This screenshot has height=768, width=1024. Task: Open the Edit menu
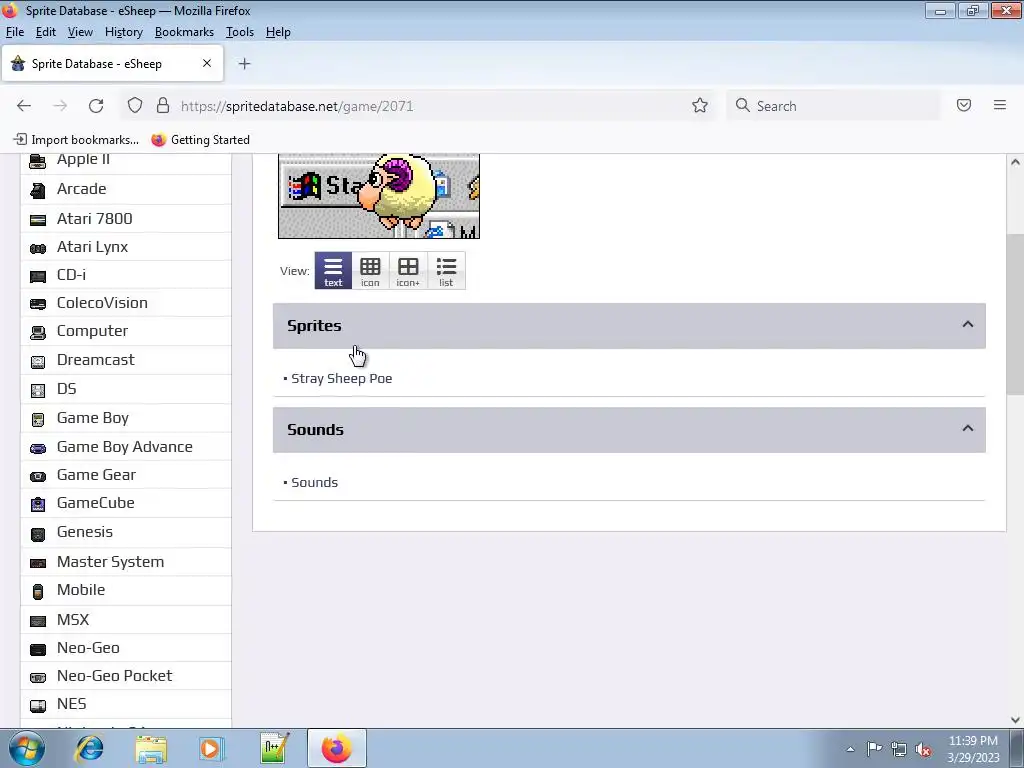(x=45, y=32)
